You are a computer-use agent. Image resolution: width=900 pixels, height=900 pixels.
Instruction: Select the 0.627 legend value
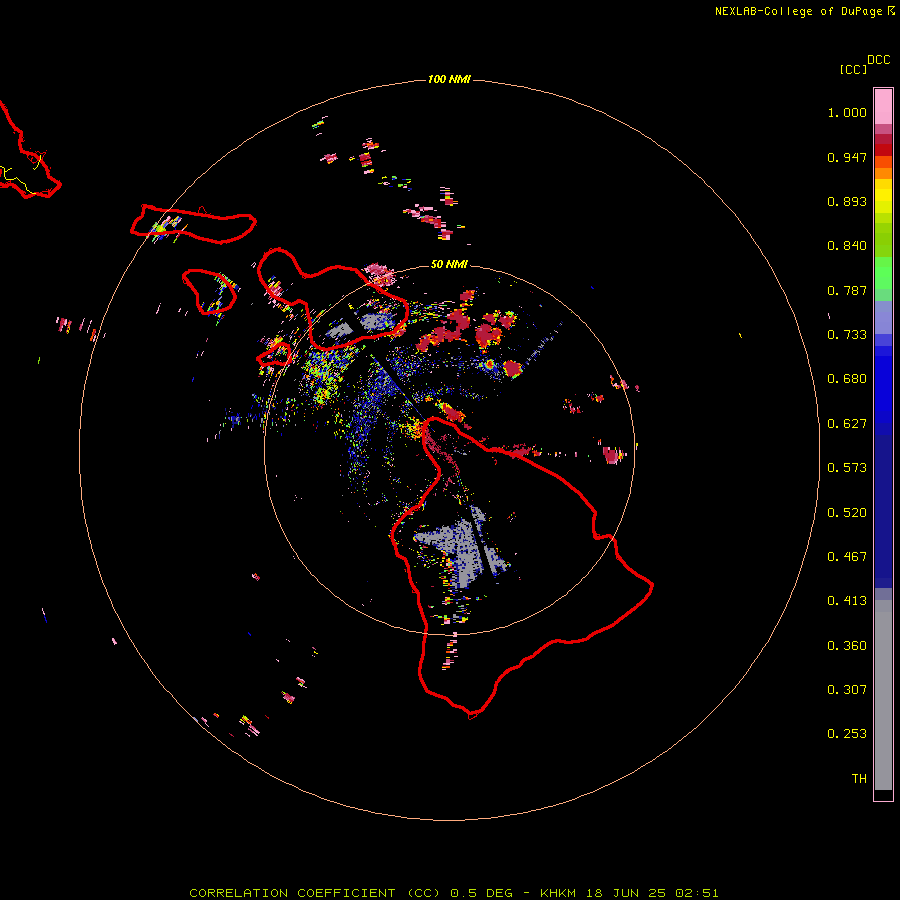(847, 424)
